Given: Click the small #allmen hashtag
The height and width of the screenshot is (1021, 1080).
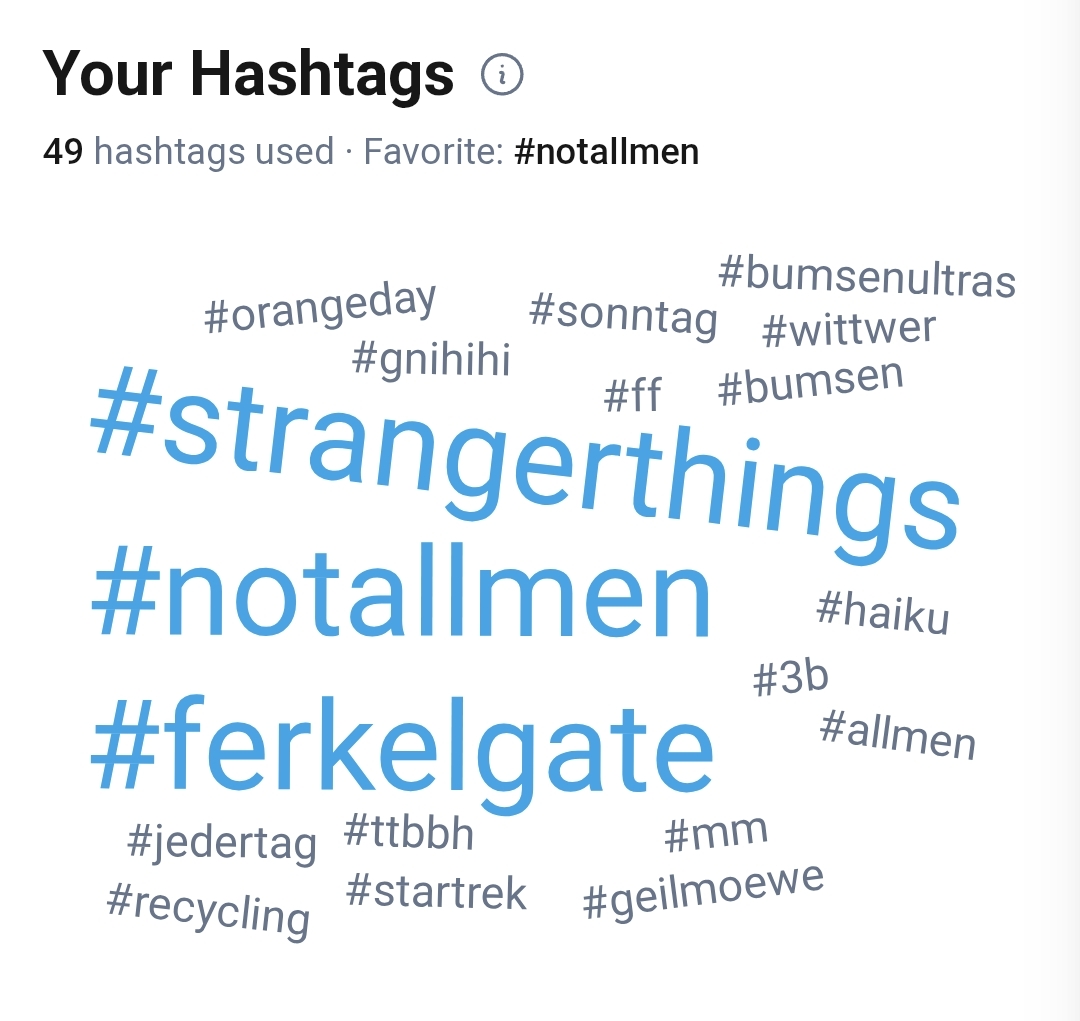Looking at the screenshot, I should (x=897, y=734).
